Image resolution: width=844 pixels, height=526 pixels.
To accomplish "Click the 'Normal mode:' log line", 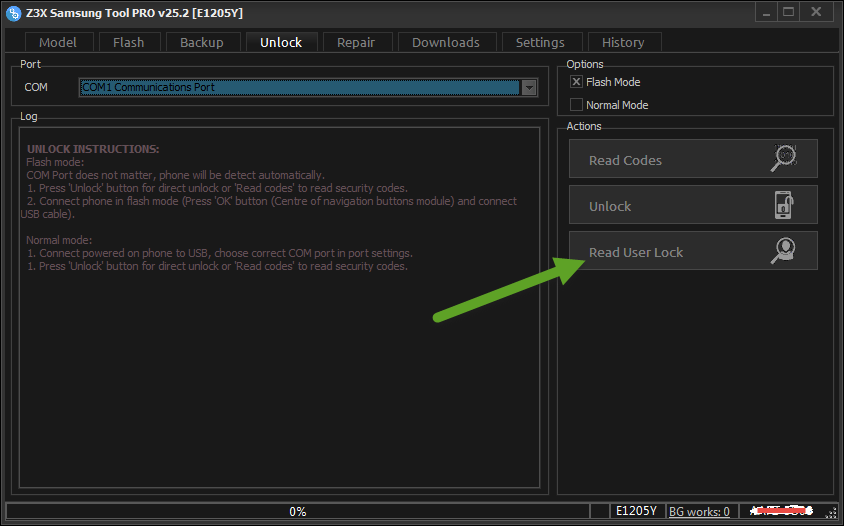I will point(59,240).
